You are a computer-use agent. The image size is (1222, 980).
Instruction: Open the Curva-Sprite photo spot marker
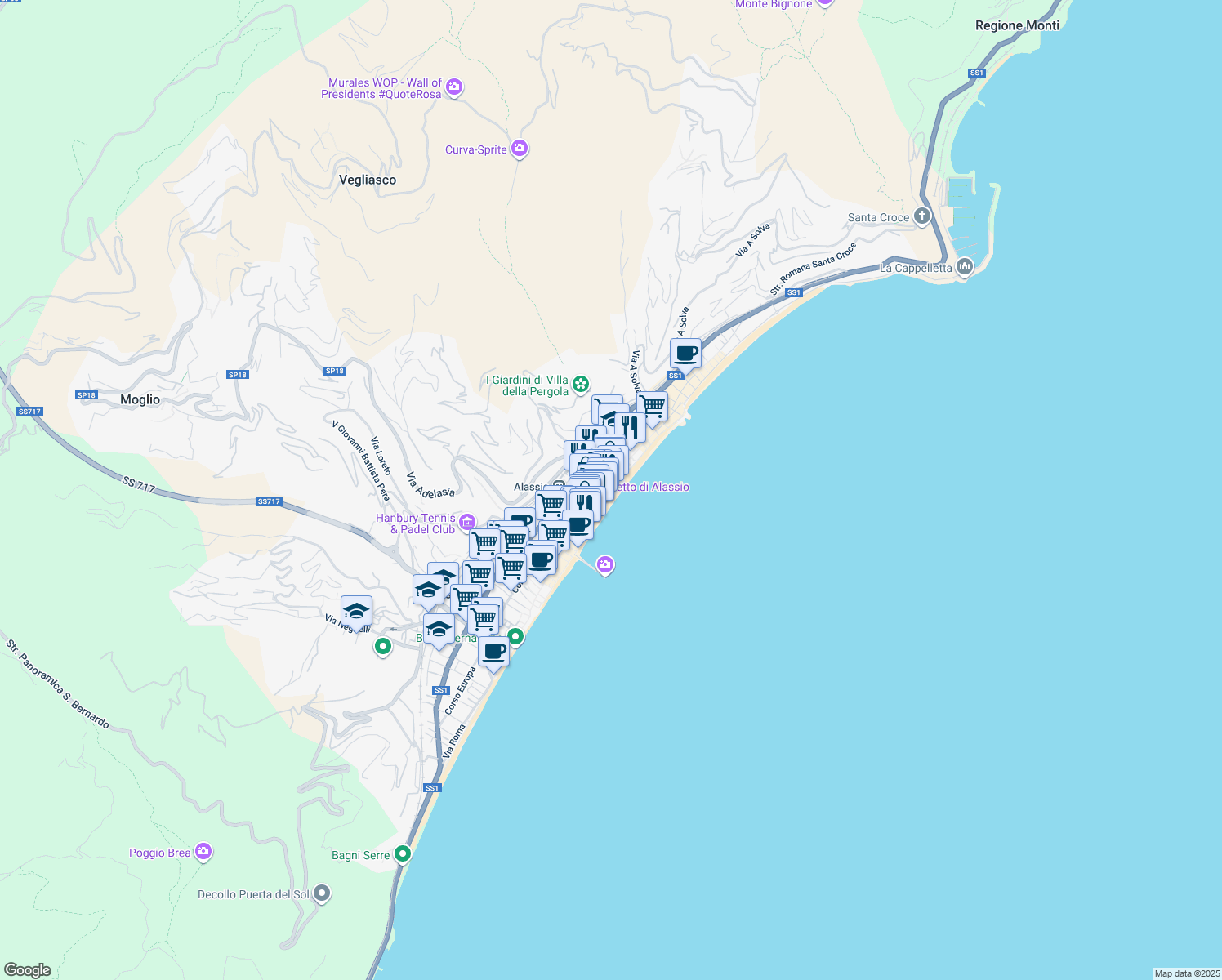pos(520,149)
